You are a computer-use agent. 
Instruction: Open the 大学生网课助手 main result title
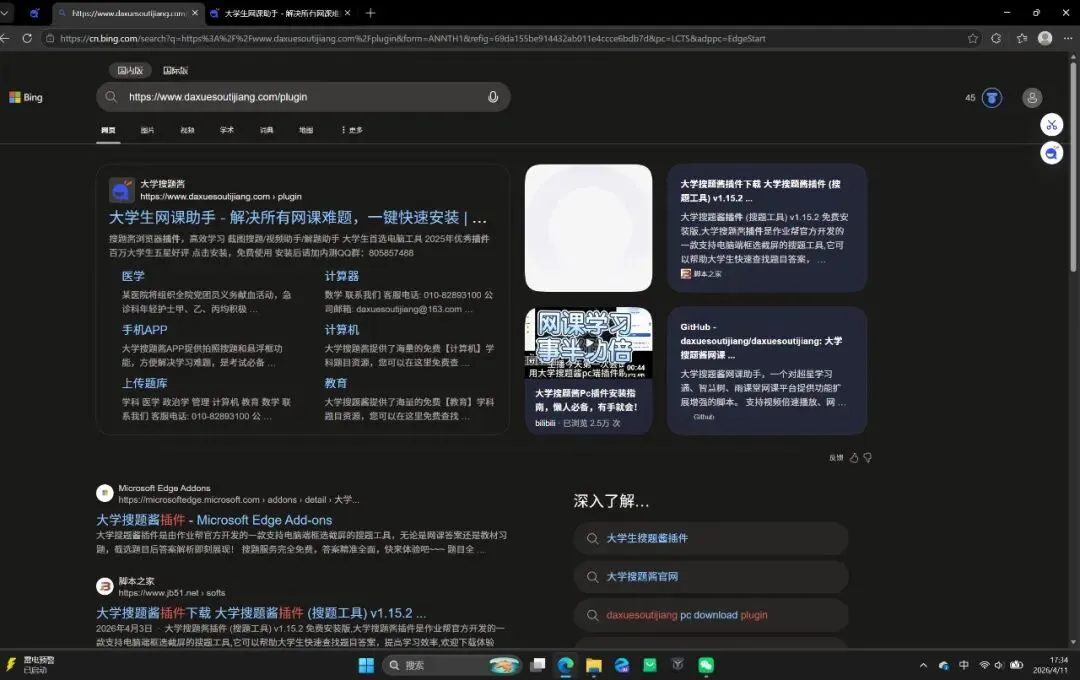tap(298, 218)
